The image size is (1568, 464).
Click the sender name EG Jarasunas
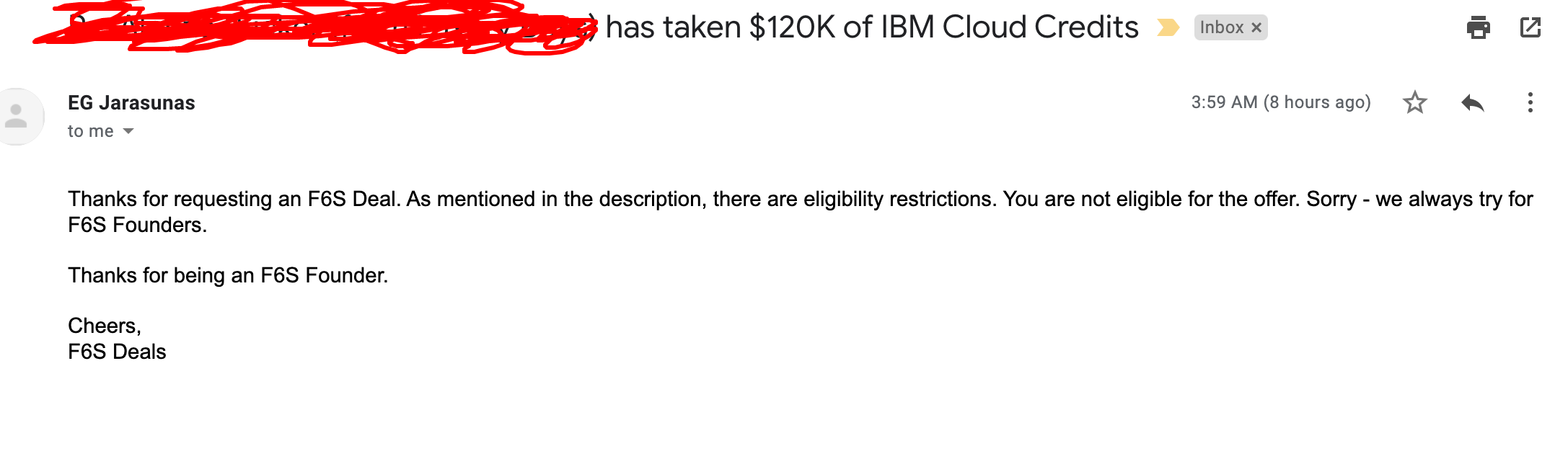[131, 103]
